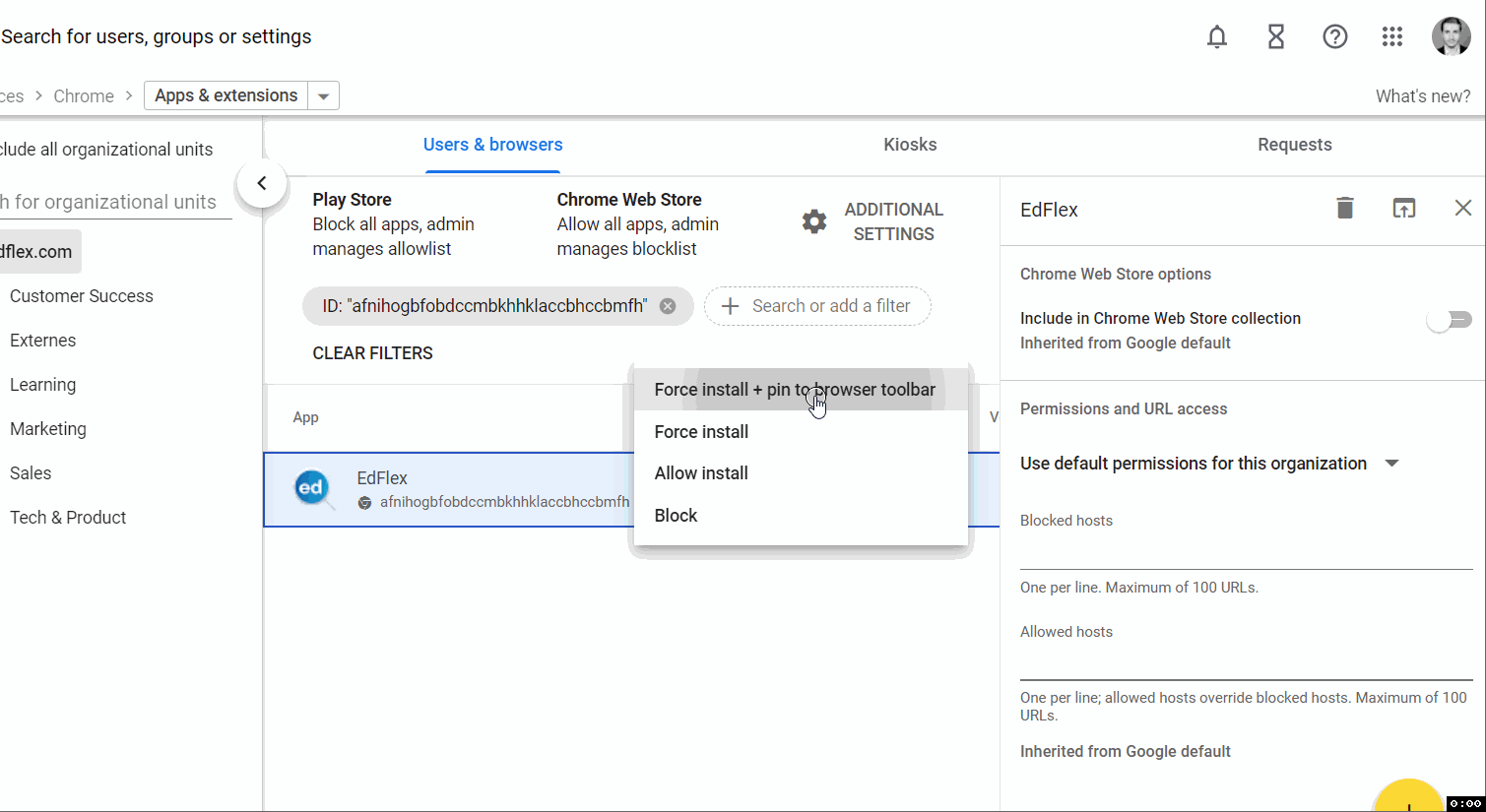Click the upload icon in the EdFlex panel header
This screenshot has height=812, width=1486.
pos(1404,208)
